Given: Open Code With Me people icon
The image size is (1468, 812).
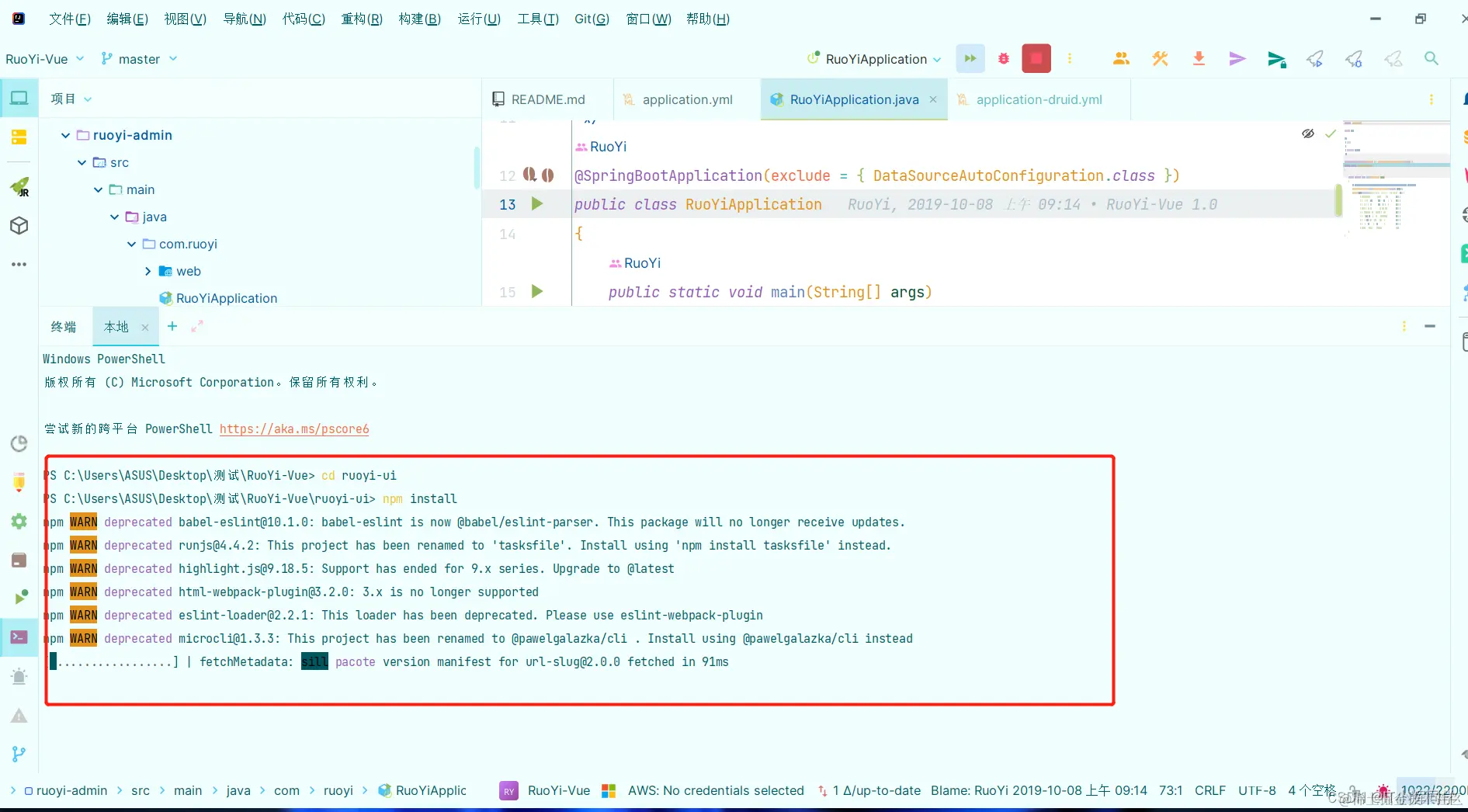Looking at the screenshot, I should (x=1121, y=58).
